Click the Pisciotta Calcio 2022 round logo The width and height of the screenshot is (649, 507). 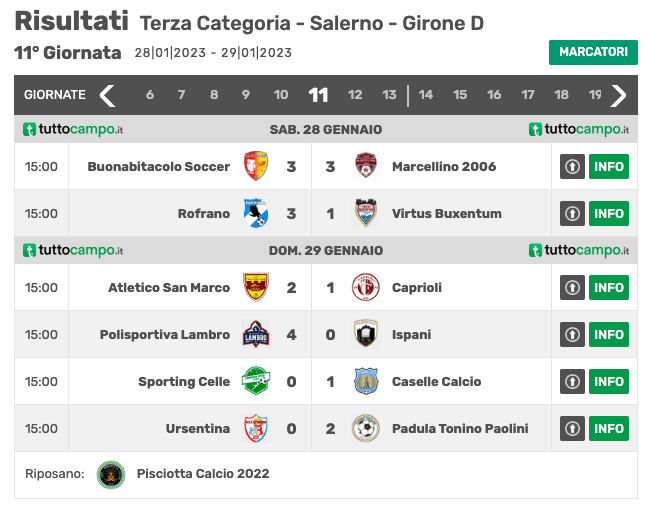tap(111, 474)
